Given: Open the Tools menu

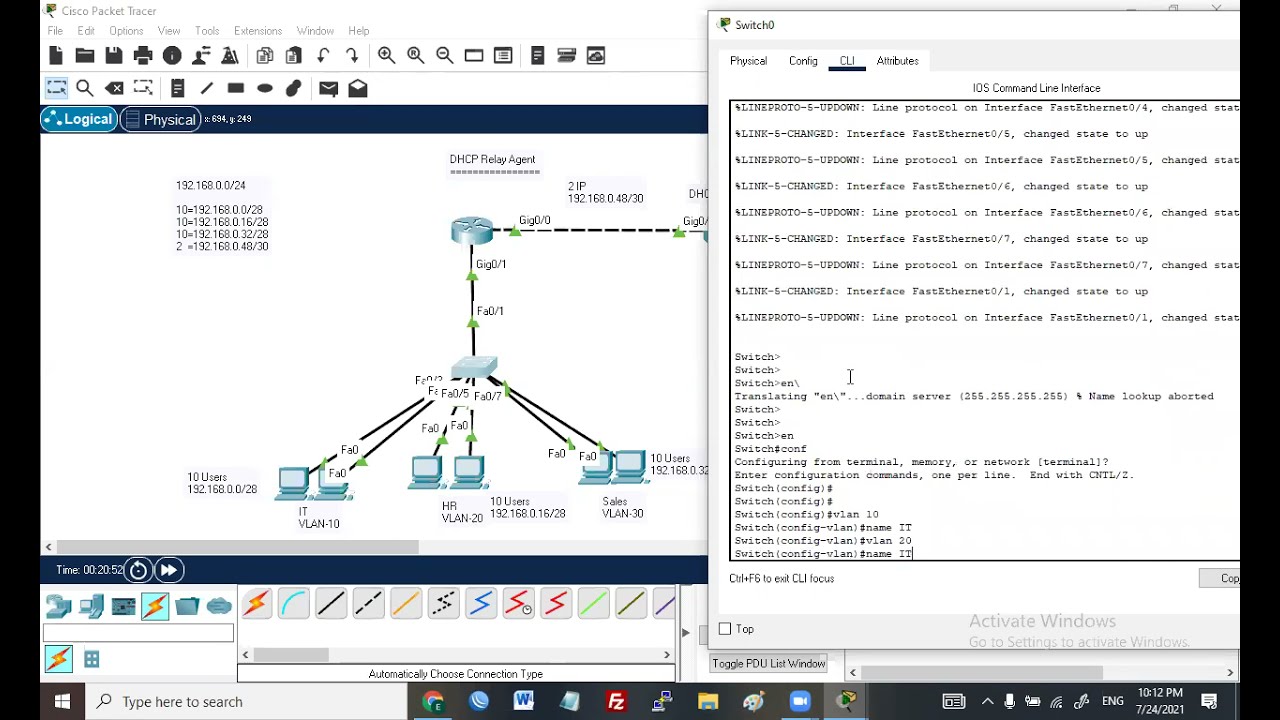Looking at the screenshot, I should (207, 31).
